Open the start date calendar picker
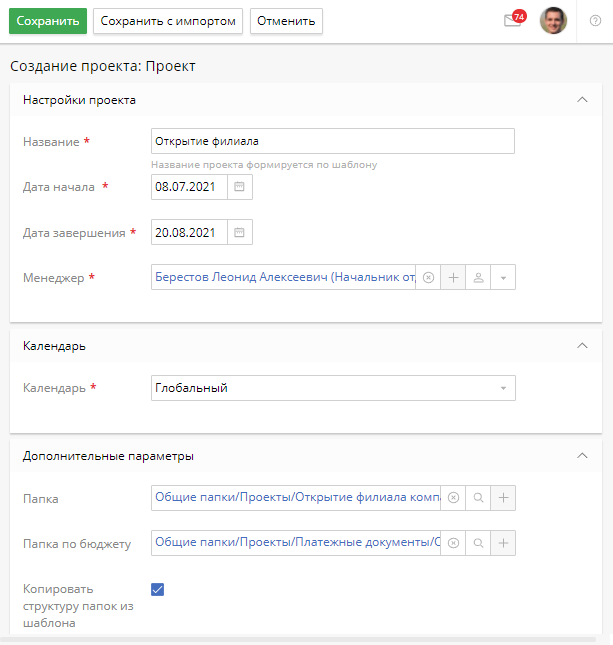The image size is (613, 645). [x=239, y=187]
